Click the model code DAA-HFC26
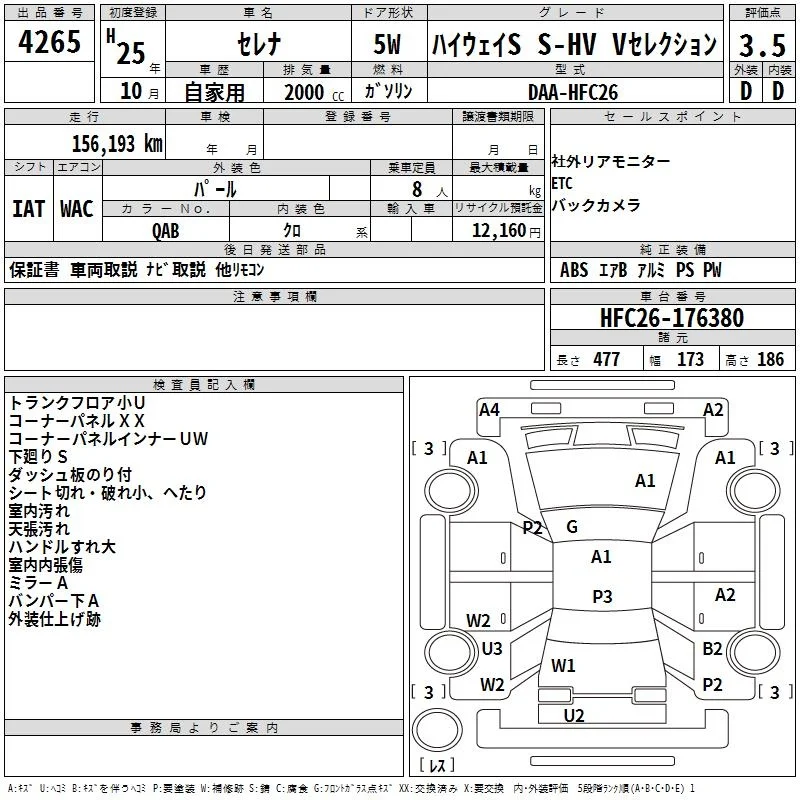The width and height of the screenshot is (800, 800). [x=573, y=92]
